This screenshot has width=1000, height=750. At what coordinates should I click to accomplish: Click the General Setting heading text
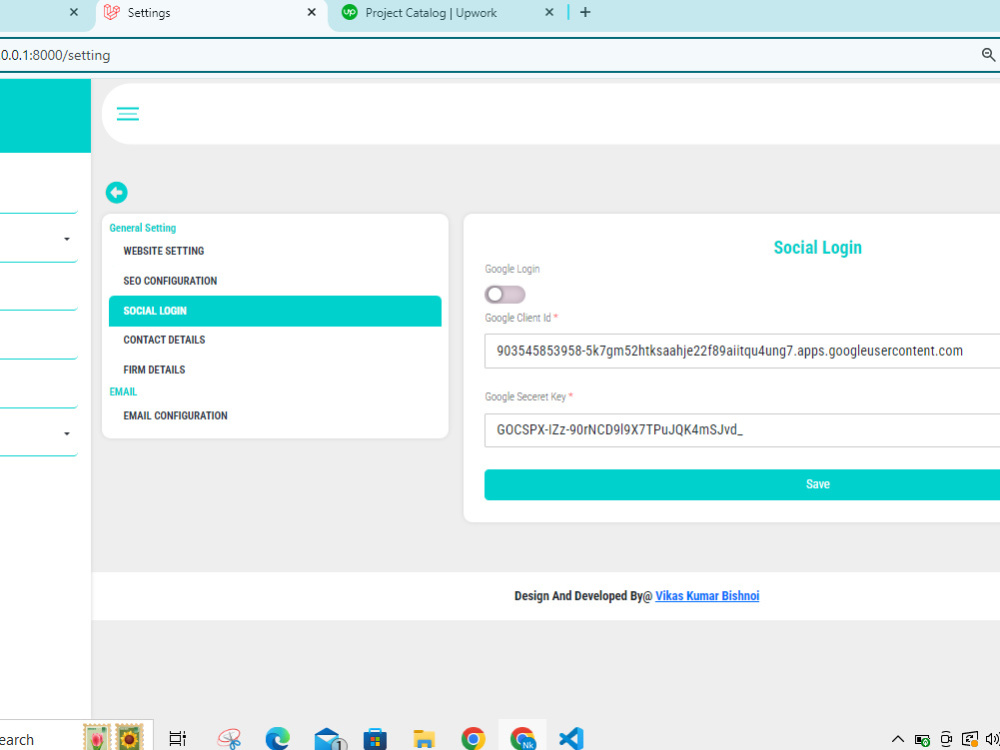tap(143, 228)
